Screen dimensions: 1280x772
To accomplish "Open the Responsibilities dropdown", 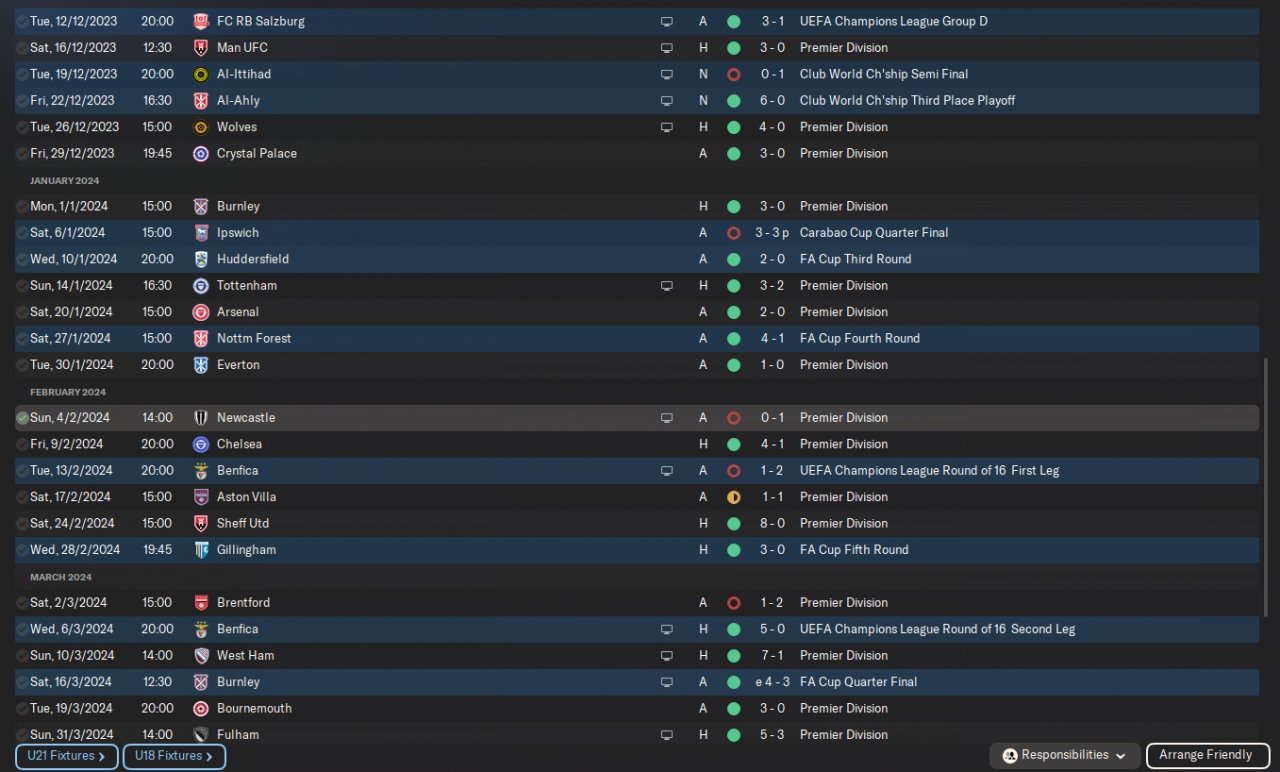I will [1065, 756].
